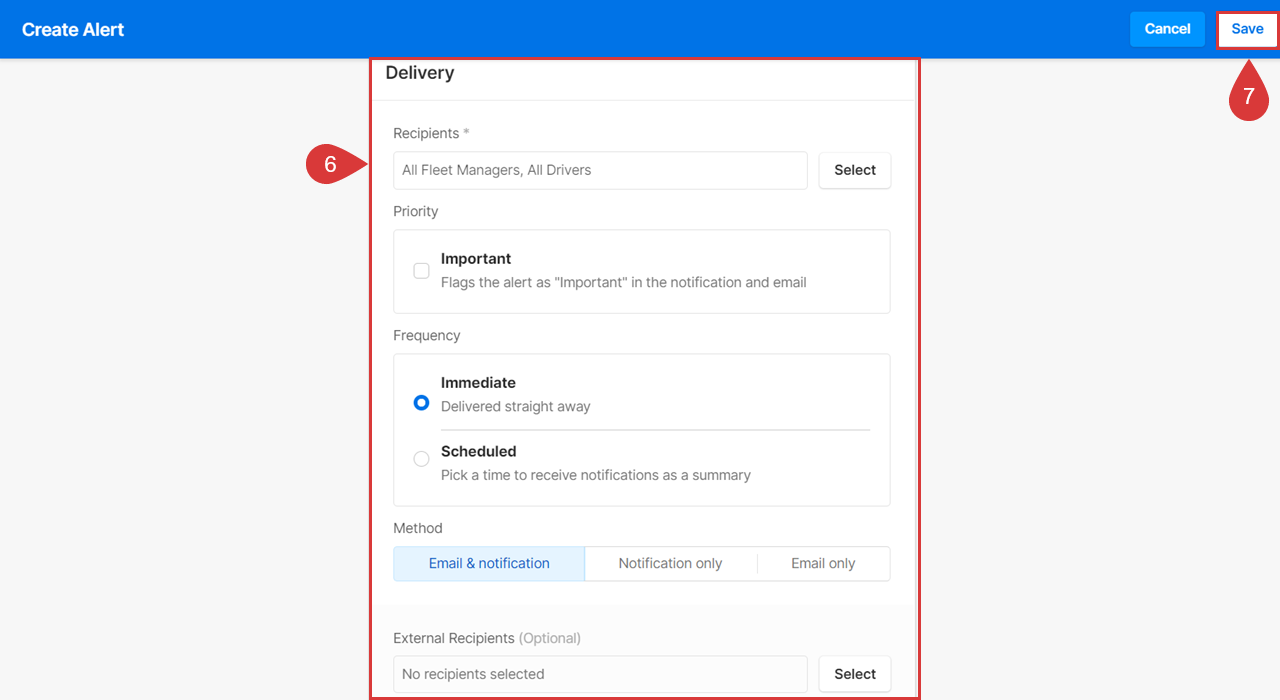Cancel creating the alert
The height and width of the screenshot is (700, 1280).
click(x=1167, y=29)
